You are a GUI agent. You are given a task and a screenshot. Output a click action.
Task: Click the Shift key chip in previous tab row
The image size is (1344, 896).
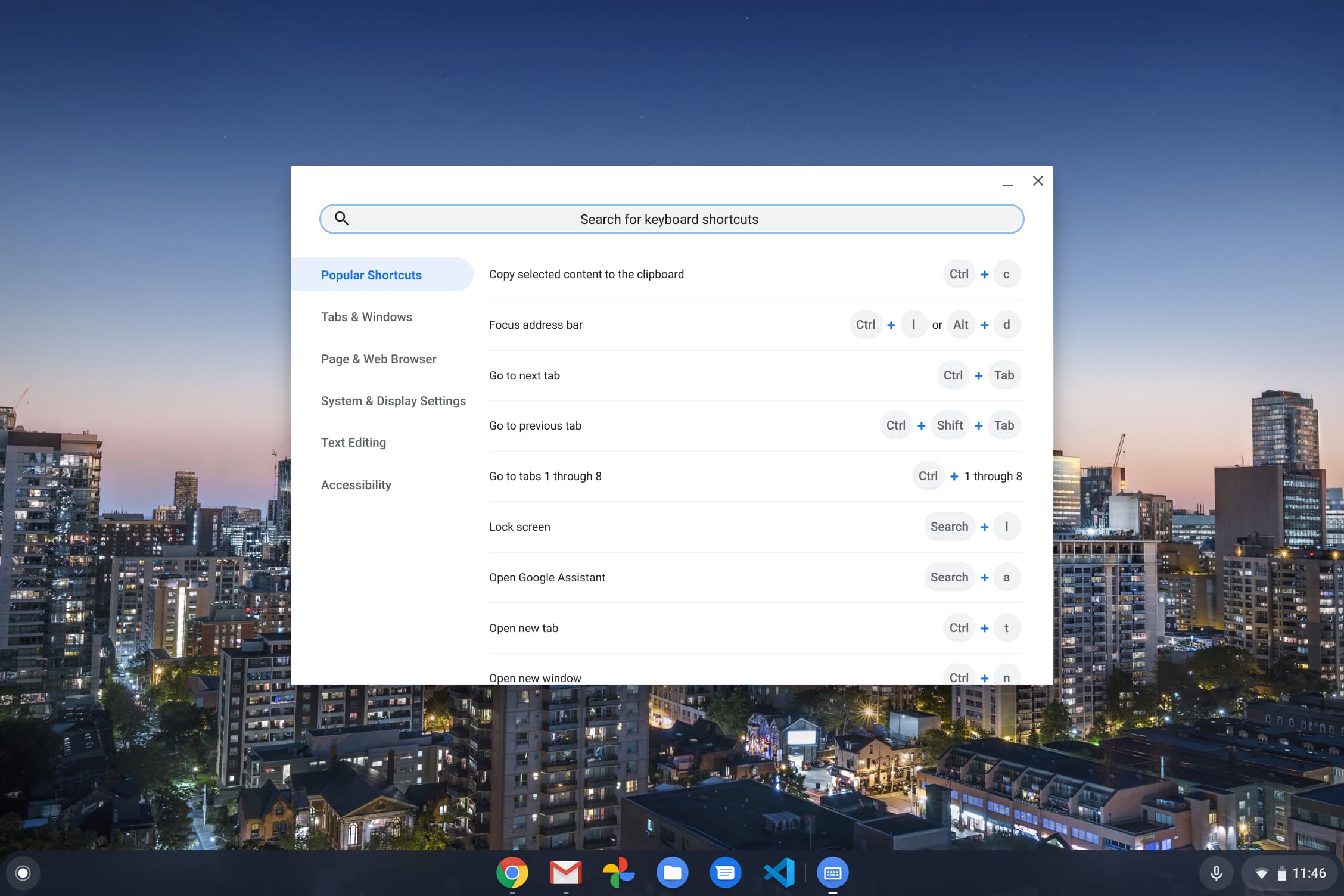click(x=950, y=425)
